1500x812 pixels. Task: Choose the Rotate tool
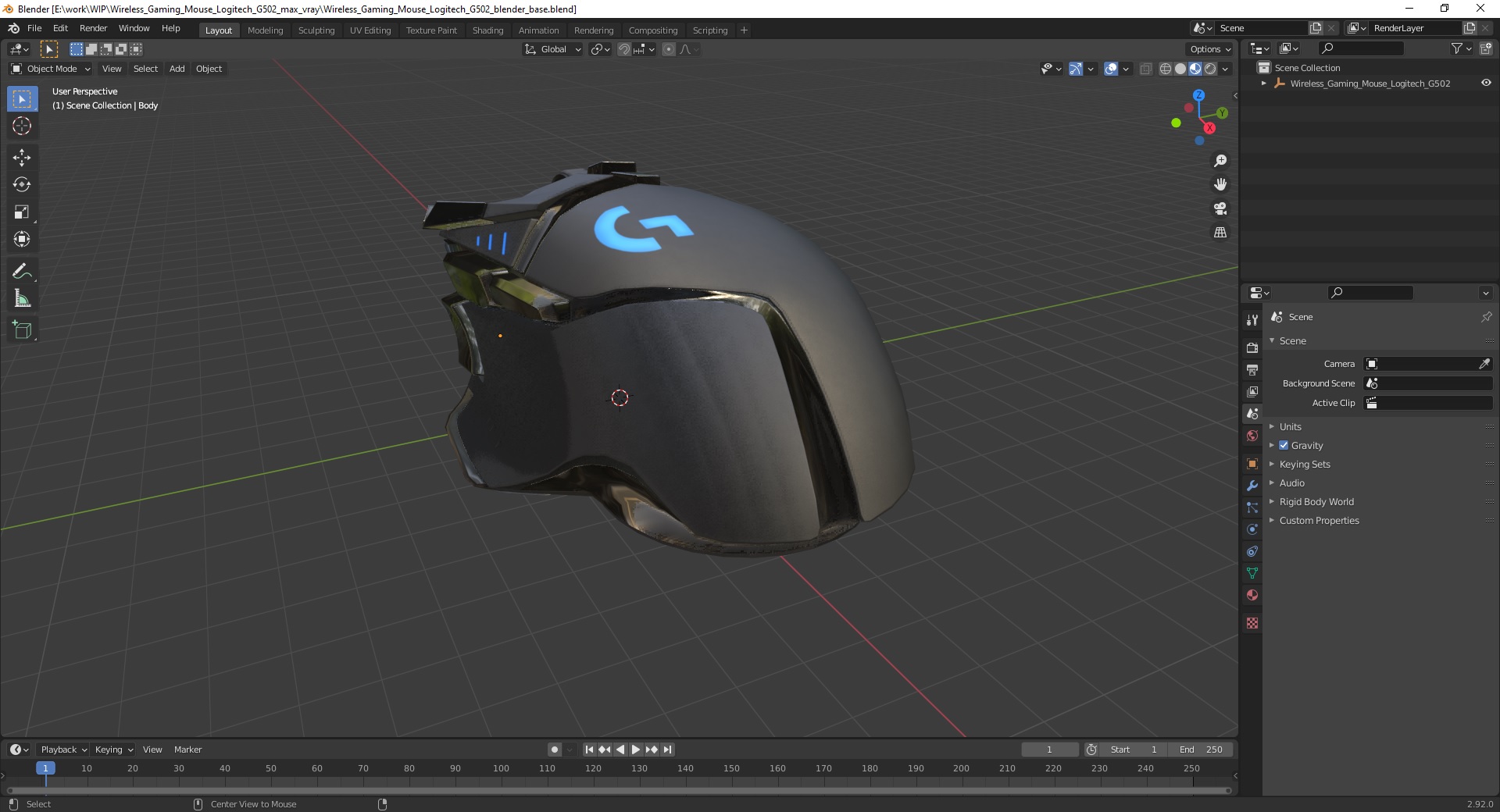22,185
